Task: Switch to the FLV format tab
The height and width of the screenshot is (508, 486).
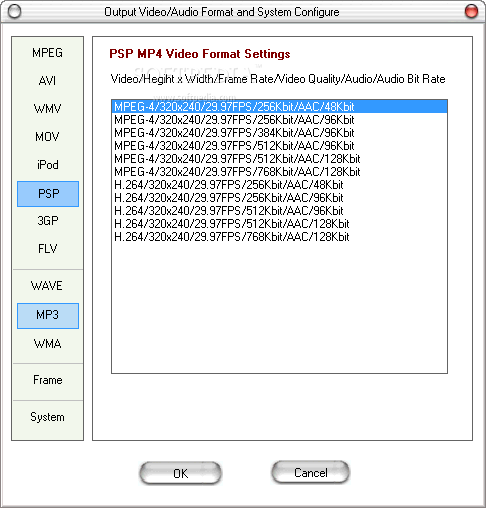Action: point(47,249)
